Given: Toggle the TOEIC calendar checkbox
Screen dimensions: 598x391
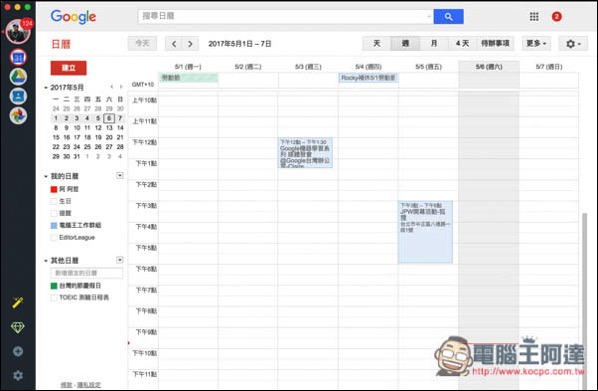Looking at the screenshot, I should point(54,298).
